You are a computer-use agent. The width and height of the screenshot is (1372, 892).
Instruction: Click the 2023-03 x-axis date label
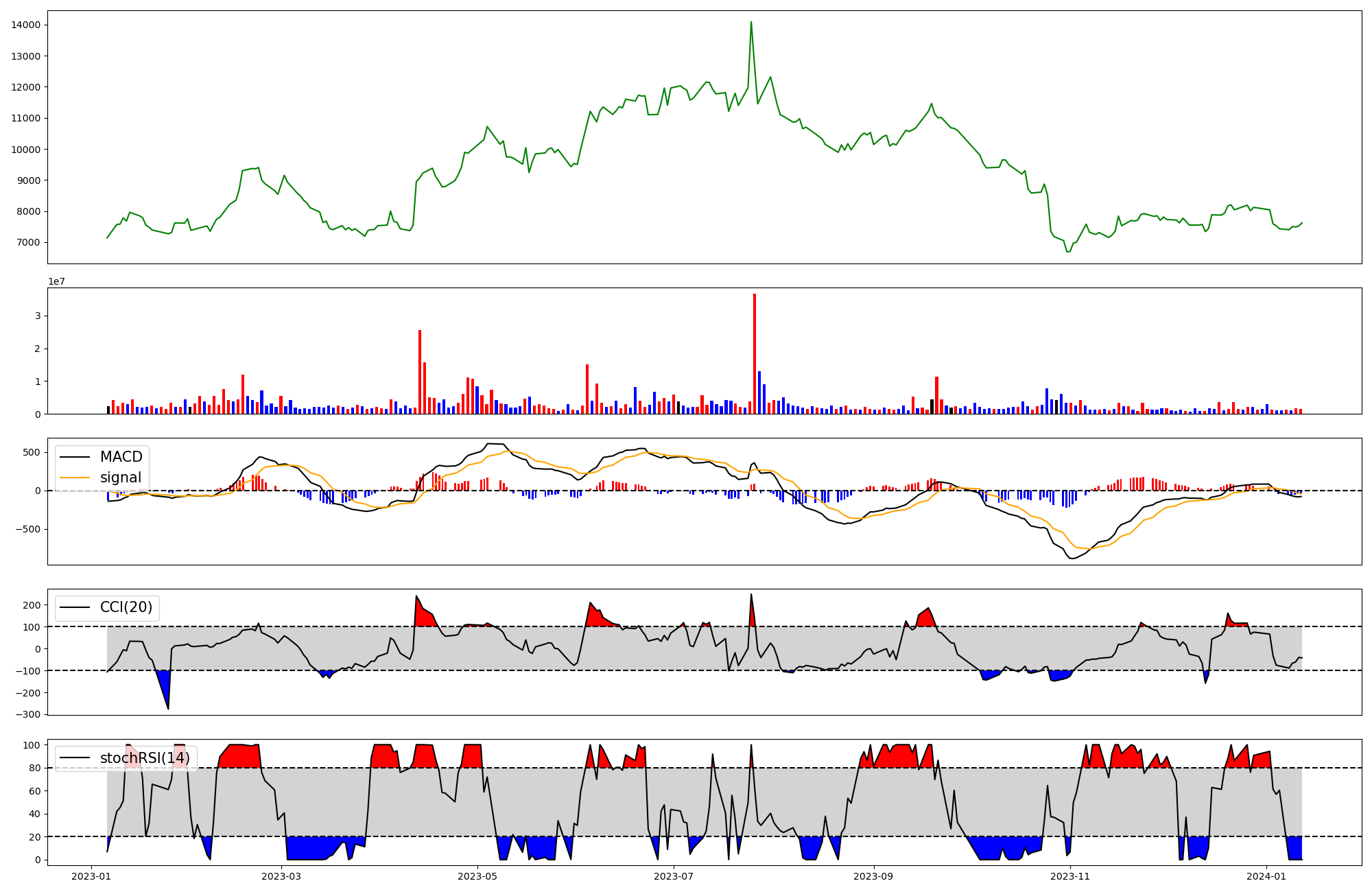pos(281,876)
